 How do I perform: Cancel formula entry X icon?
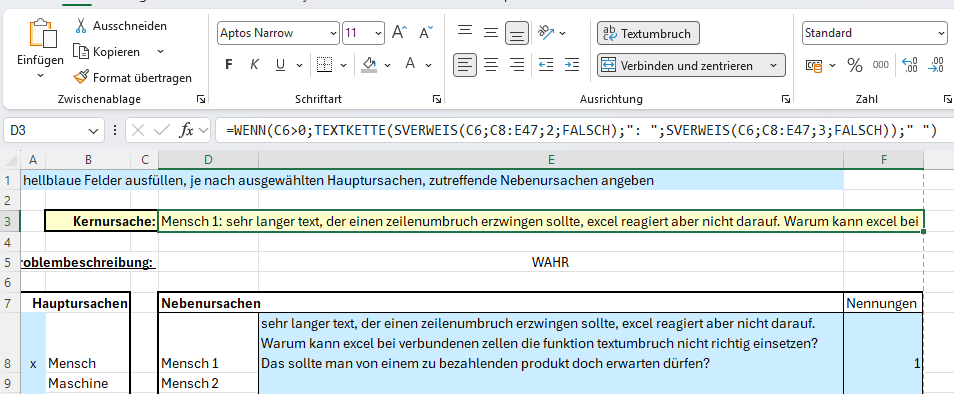pos(138,130)
